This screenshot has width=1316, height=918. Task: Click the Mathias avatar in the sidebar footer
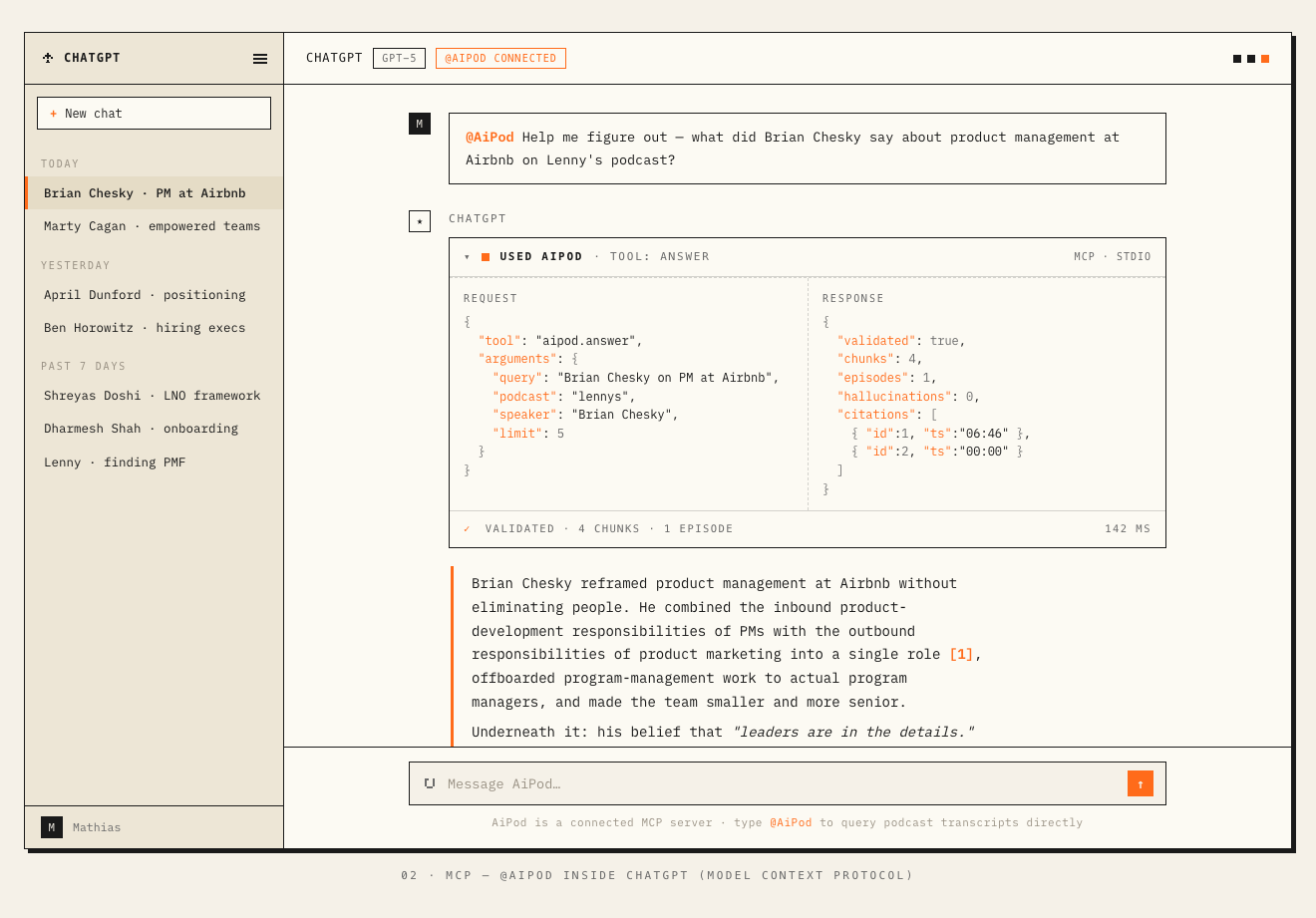52,827
